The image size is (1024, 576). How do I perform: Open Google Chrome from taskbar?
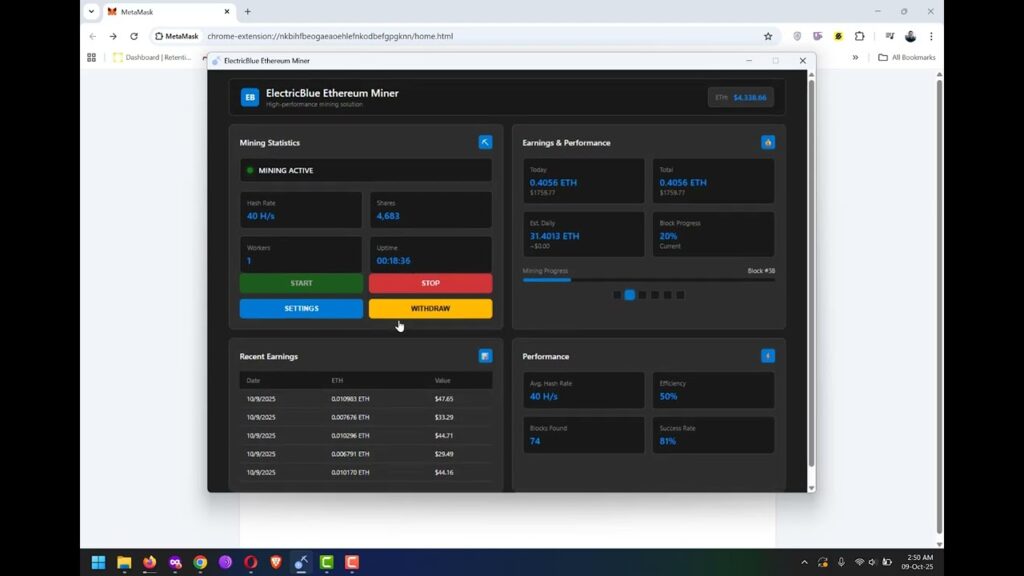[x=200, y=562]
